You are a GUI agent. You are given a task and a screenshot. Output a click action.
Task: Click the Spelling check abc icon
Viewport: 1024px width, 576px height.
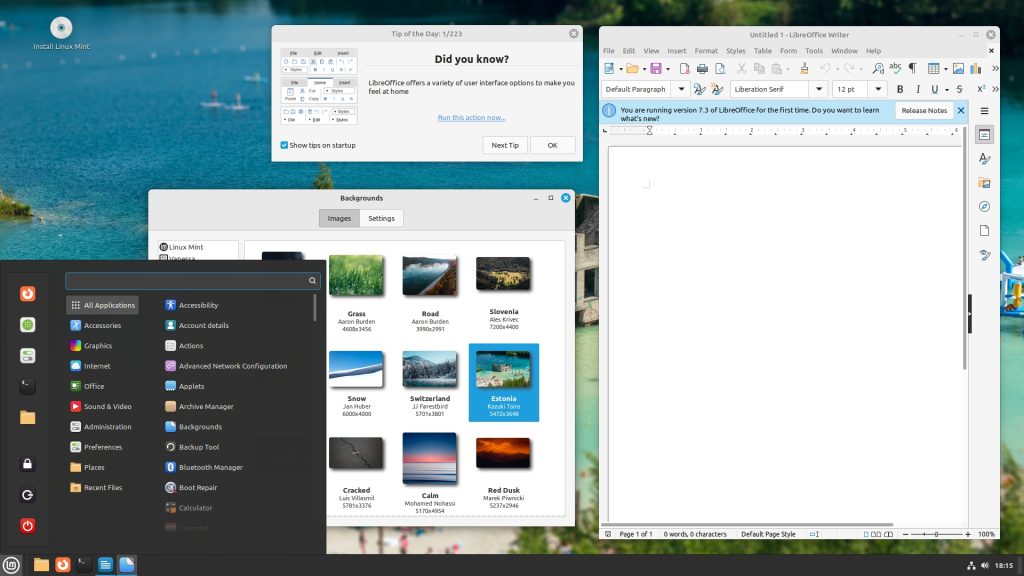(x=895, y=69)
